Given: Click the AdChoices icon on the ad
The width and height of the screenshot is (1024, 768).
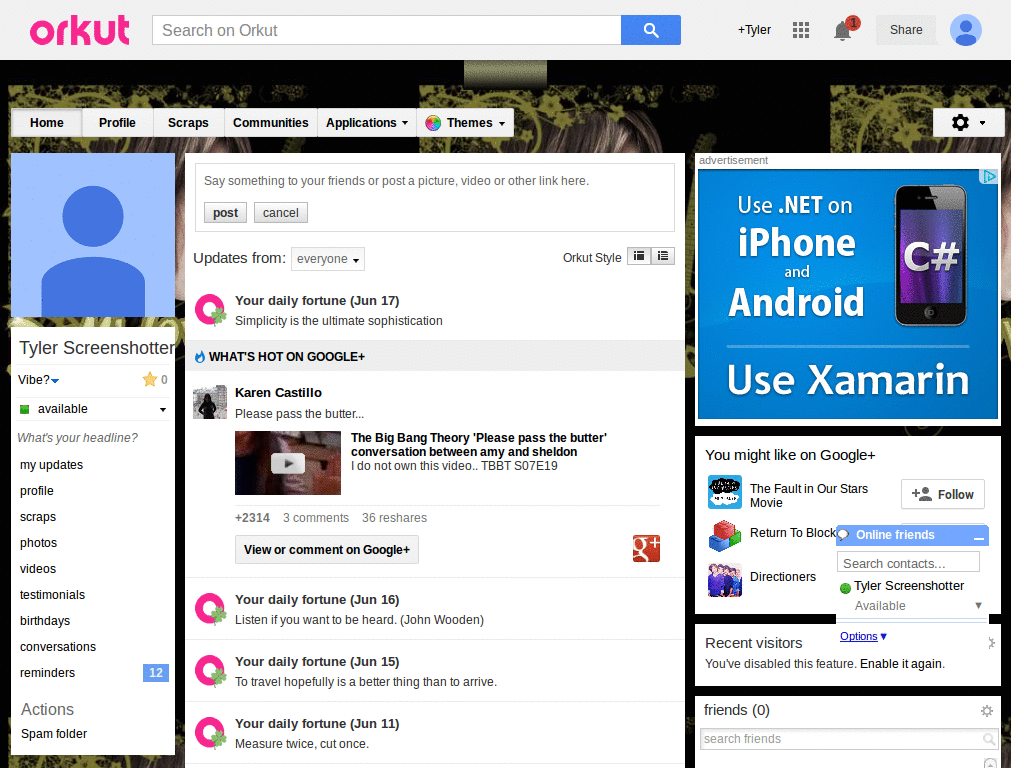Looking at the screenshot, I should coord(989,176).
